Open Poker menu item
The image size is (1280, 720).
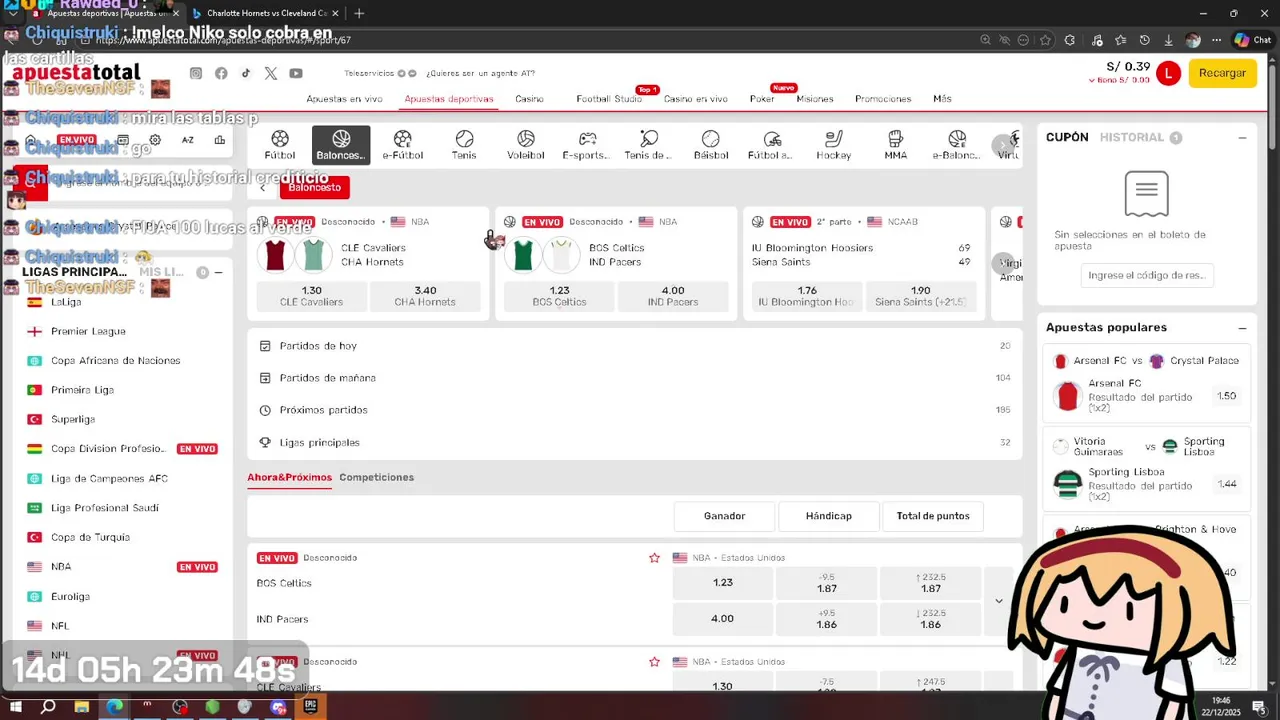point(762,99)
